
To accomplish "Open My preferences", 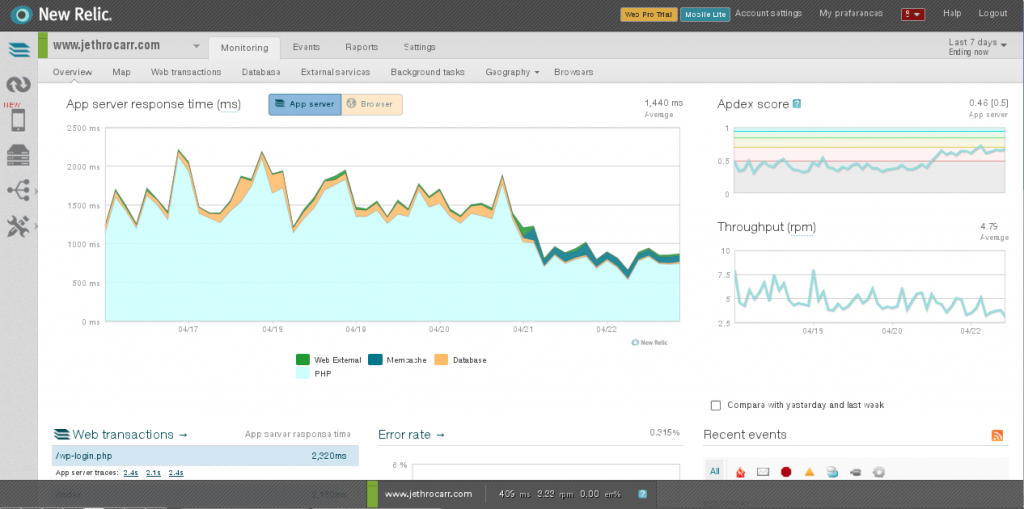I will pyautogui.click(x=850, y=13).
